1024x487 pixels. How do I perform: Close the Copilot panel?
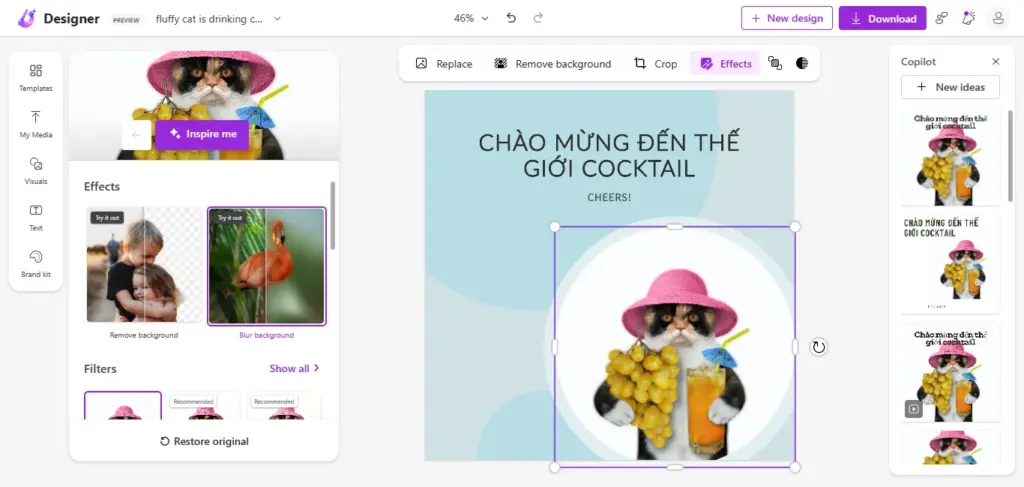(x=995, y=62)
